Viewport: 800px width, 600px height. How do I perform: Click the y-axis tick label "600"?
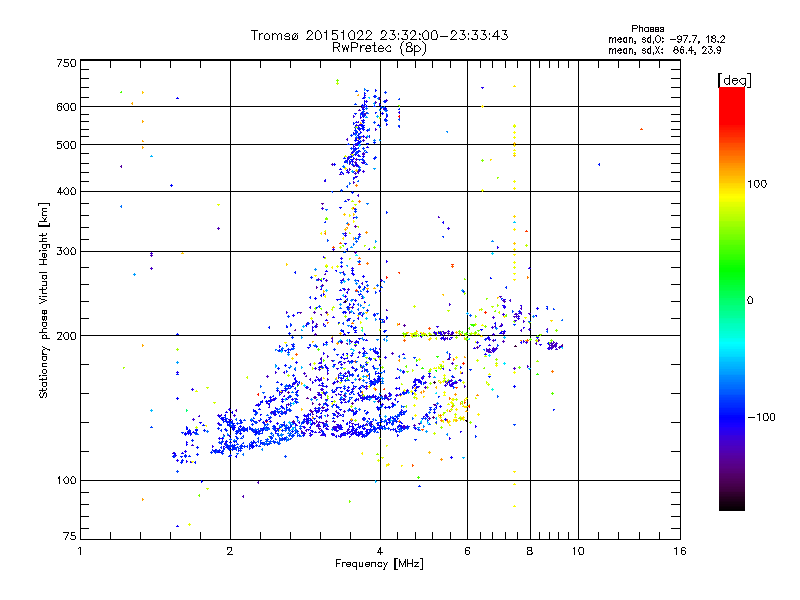pyautogui.click(x=66, y=107)
